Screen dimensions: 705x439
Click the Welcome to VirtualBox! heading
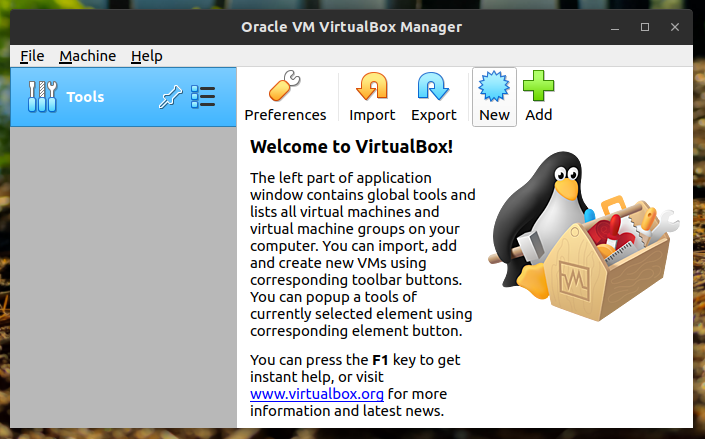coord(351,146)
